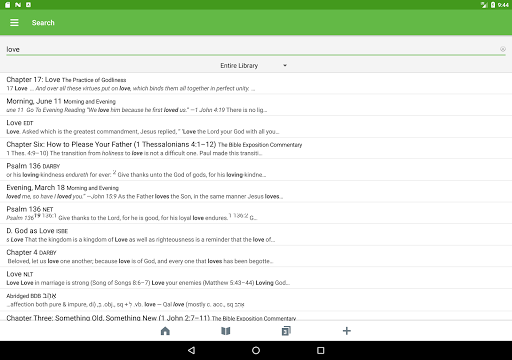Viewport: 512px width, 360px height.
Task: Select the D. God as Love ISBE entry
Action: [256, 235]
